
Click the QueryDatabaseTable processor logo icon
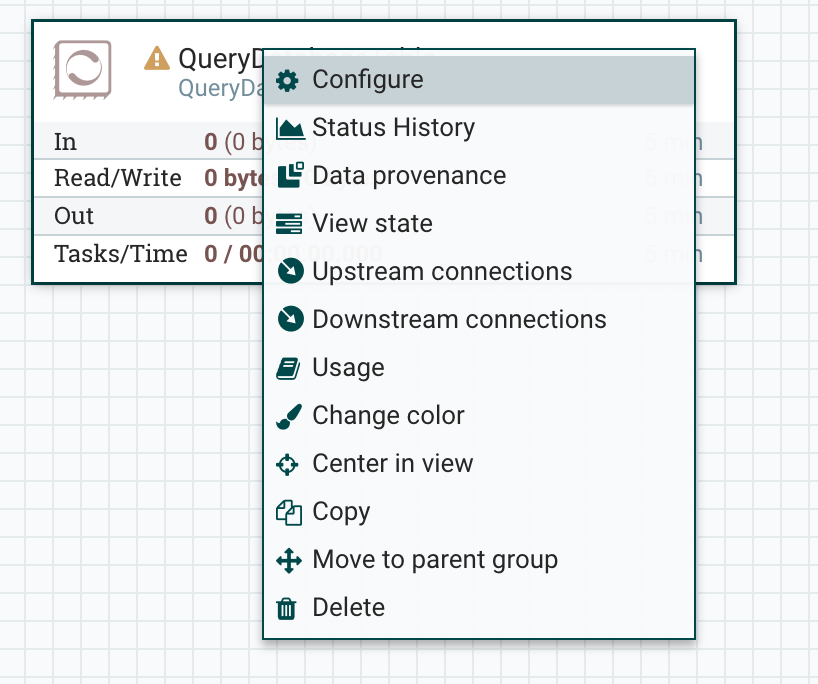(82, 66)
